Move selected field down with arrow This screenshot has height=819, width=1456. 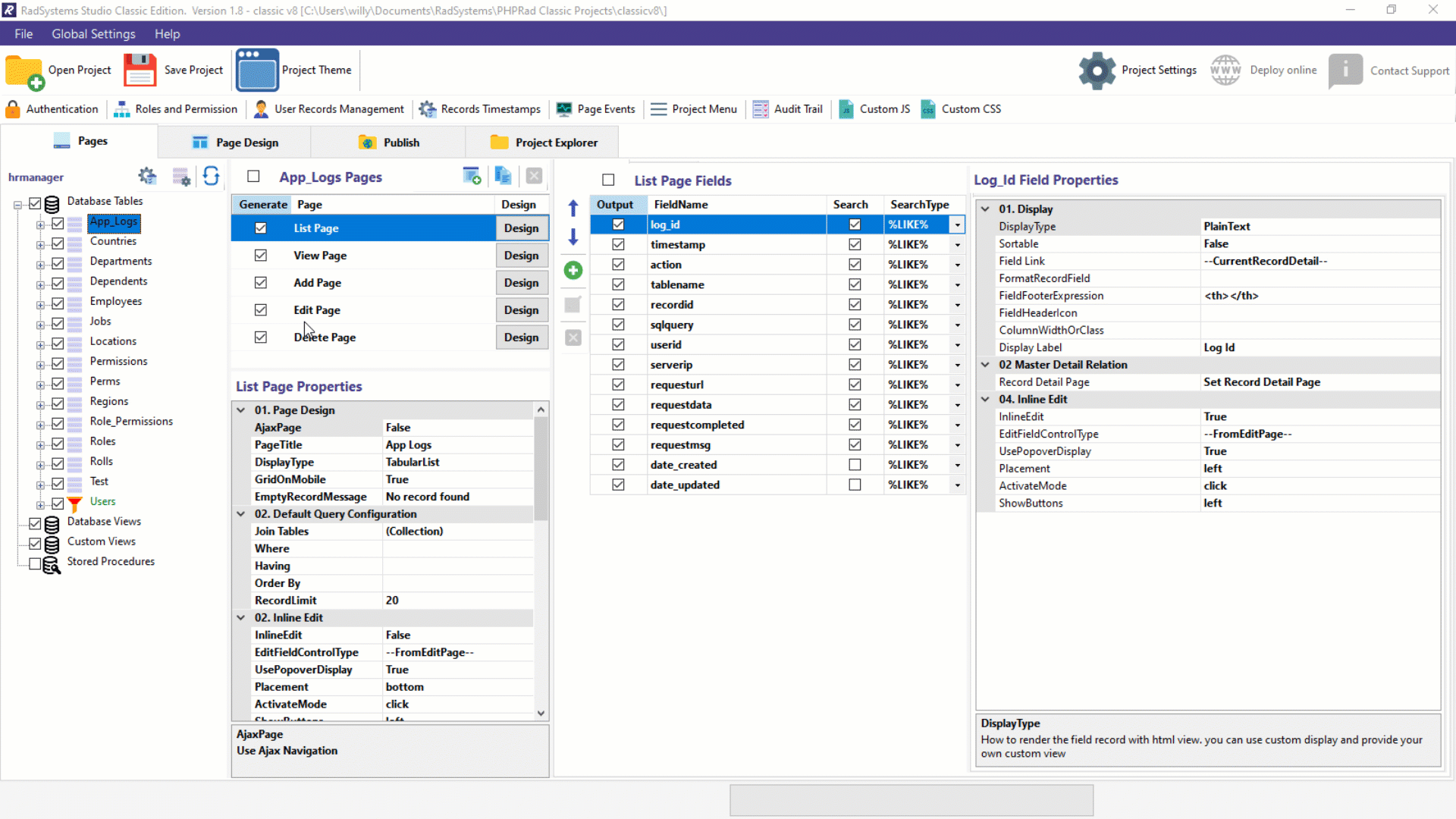[x=573, y=237]
